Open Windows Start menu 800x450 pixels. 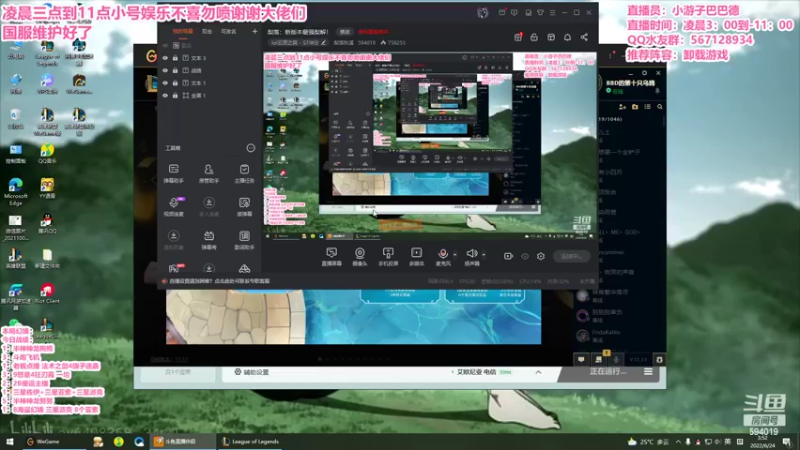click(x=10, y=442)
